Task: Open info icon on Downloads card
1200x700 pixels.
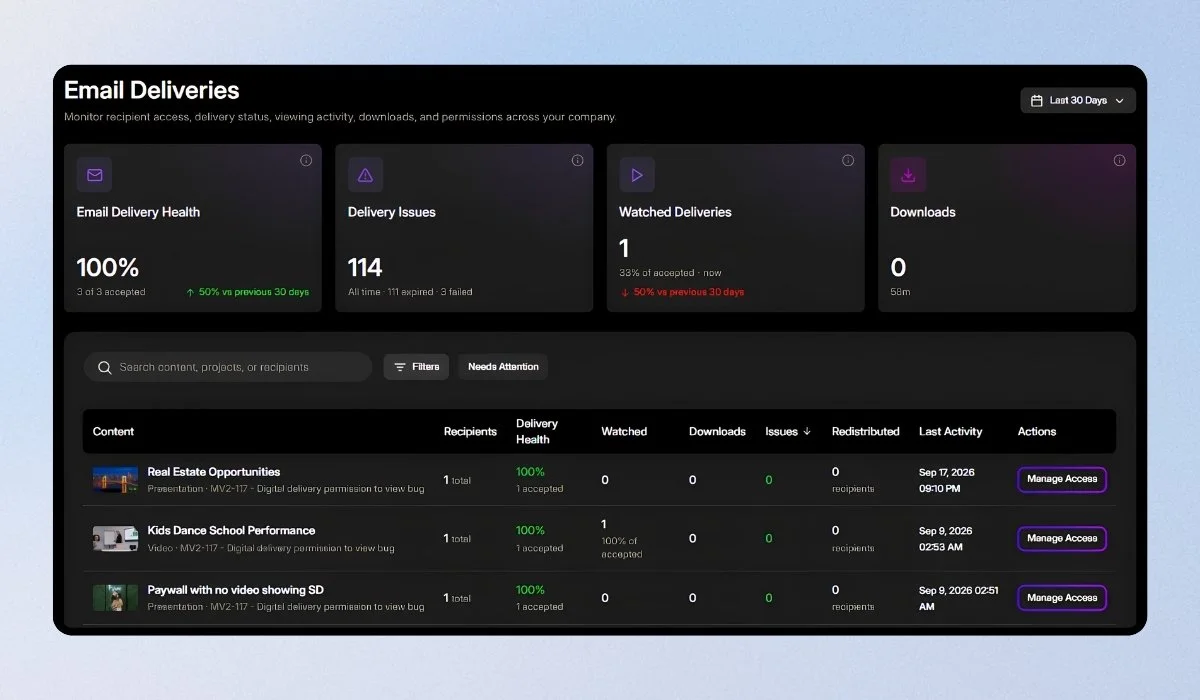Action: [x=1120, y=160]
